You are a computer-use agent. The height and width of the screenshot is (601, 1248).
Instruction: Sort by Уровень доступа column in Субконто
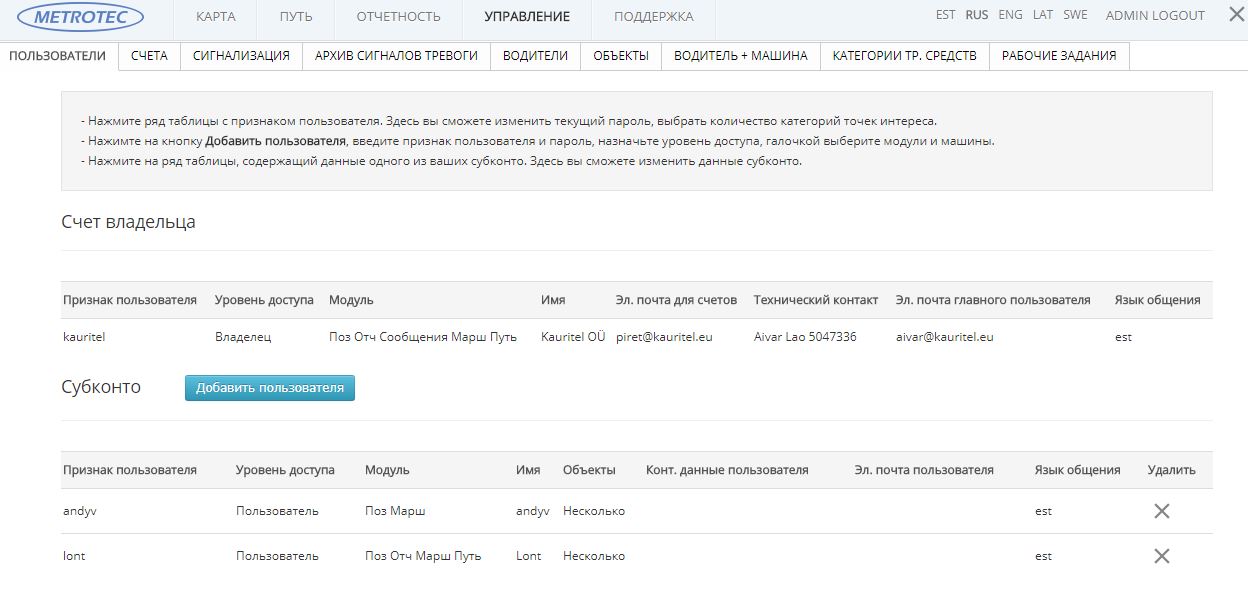click(285, 470)
